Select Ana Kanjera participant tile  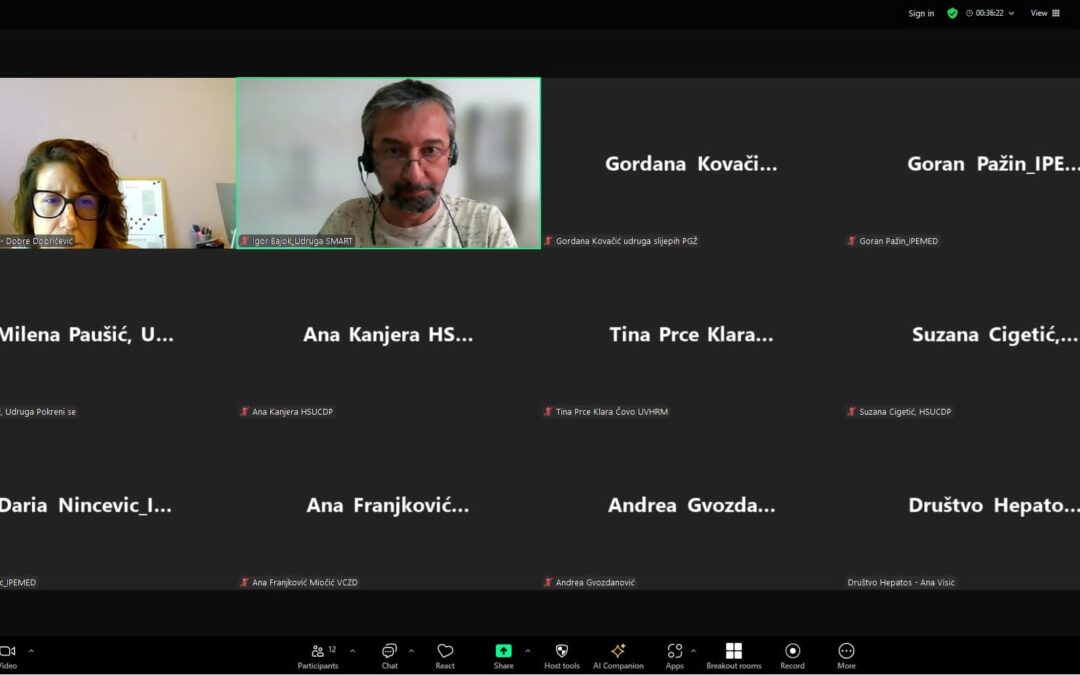388,334
